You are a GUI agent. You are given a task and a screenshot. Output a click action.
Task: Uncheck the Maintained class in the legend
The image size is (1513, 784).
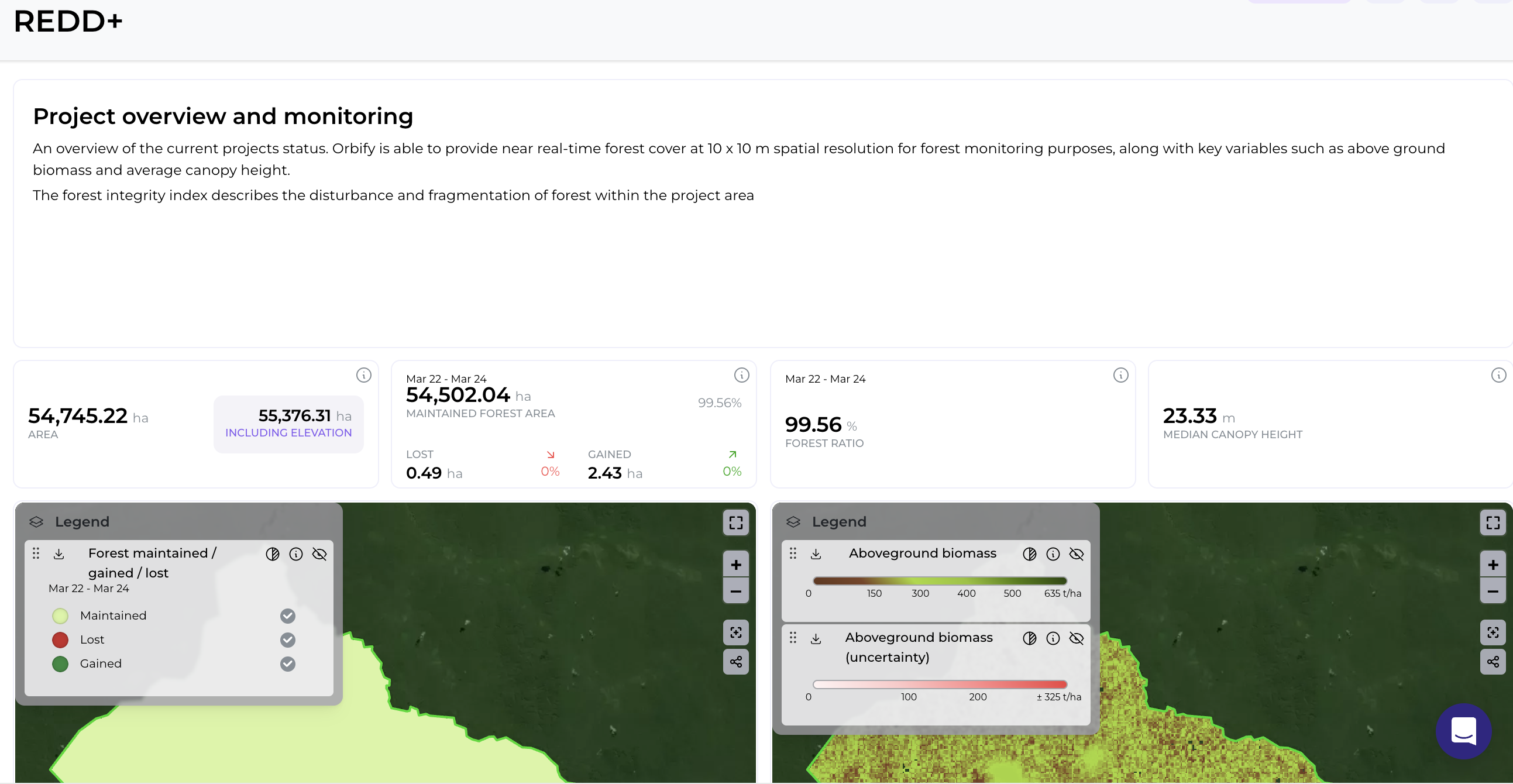click(287, 615)
